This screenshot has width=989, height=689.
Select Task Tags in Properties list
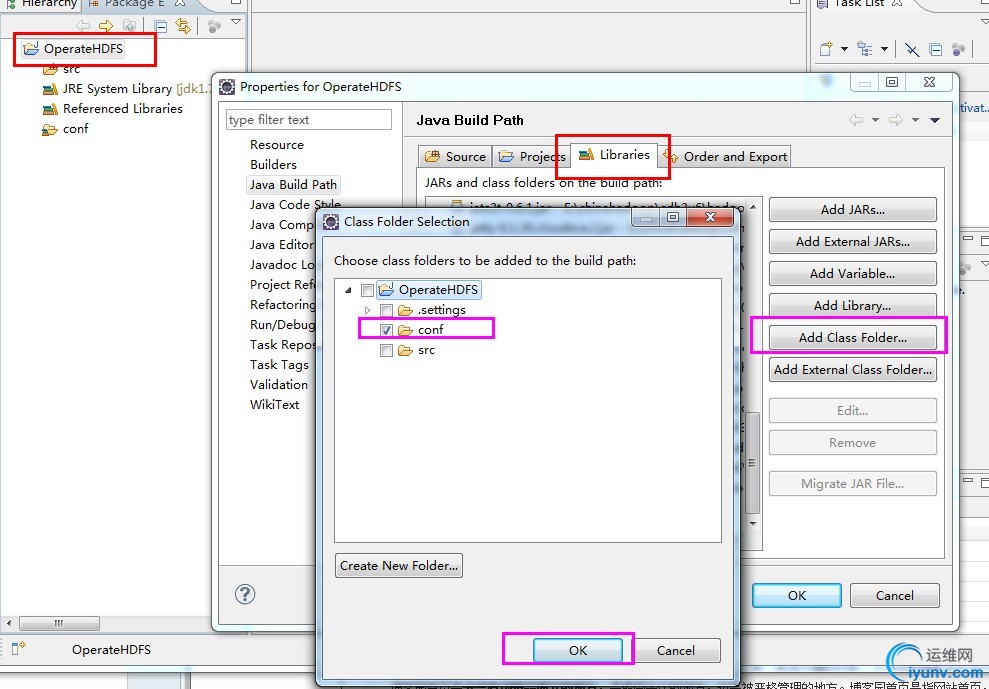[279, 365]
